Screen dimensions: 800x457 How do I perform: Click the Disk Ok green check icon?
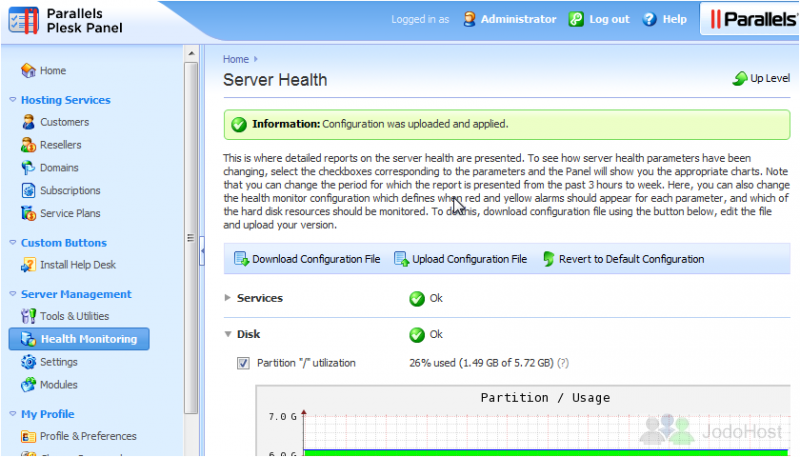pos(417,335)
